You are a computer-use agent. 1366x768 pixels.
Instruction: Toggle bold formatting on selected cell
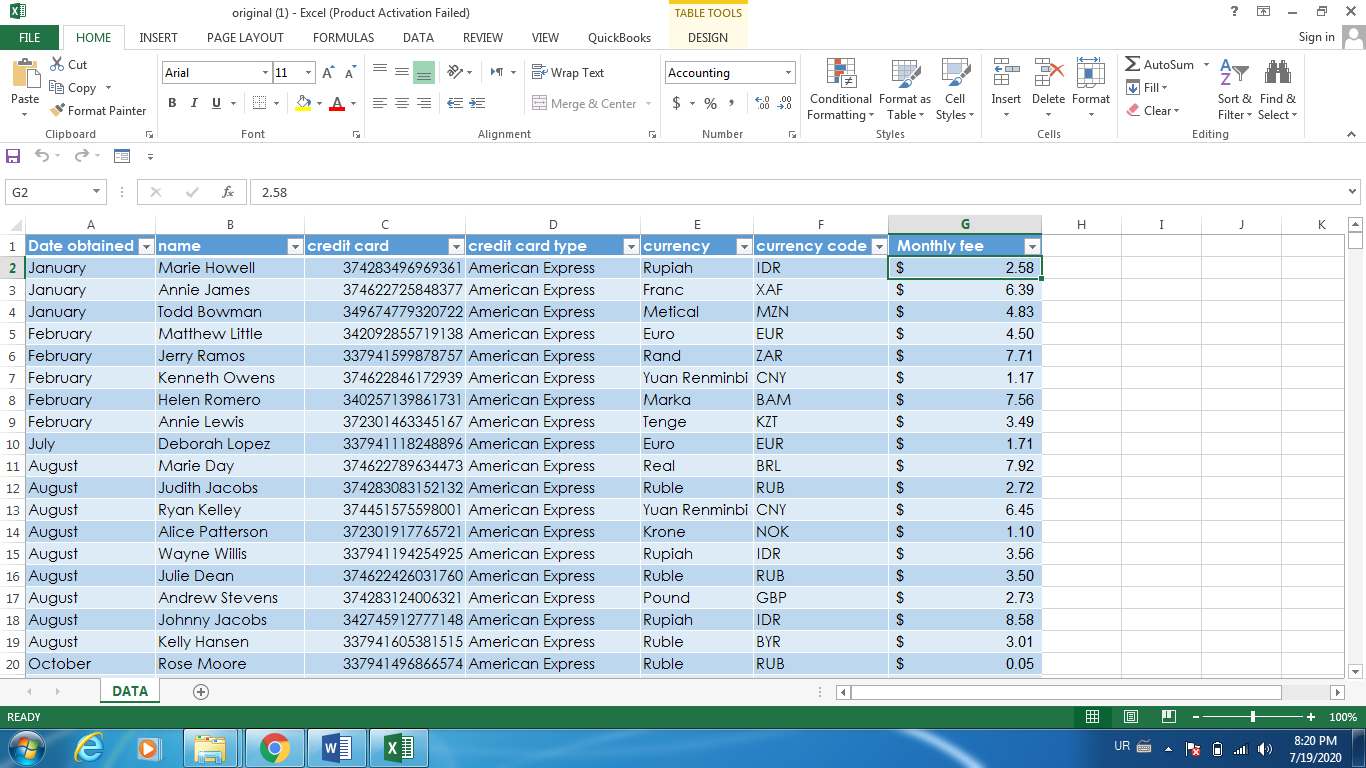171,103
